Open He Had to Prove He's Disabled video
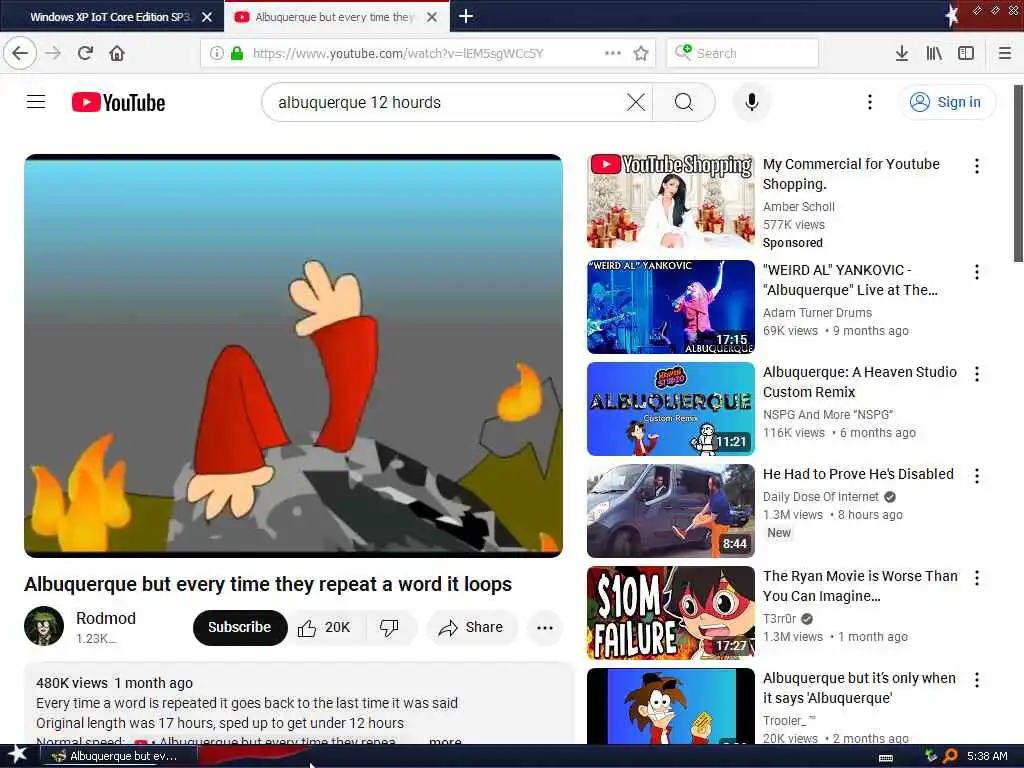Image resolution: width=1024 pixels, height=768 pixels. pyautogui.click(x=858, y=473)
